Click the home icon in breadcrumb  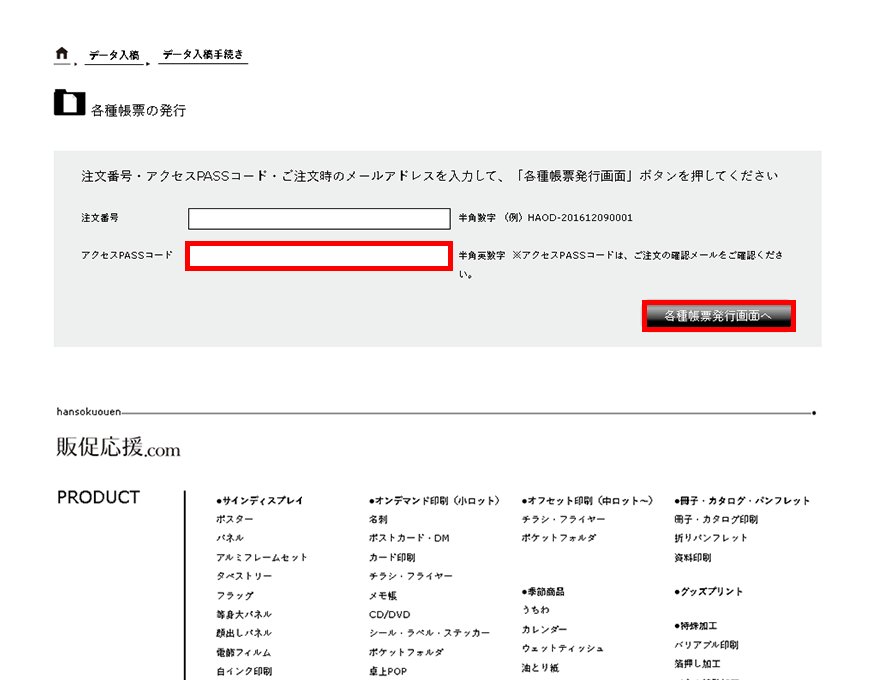pos(62,54)
